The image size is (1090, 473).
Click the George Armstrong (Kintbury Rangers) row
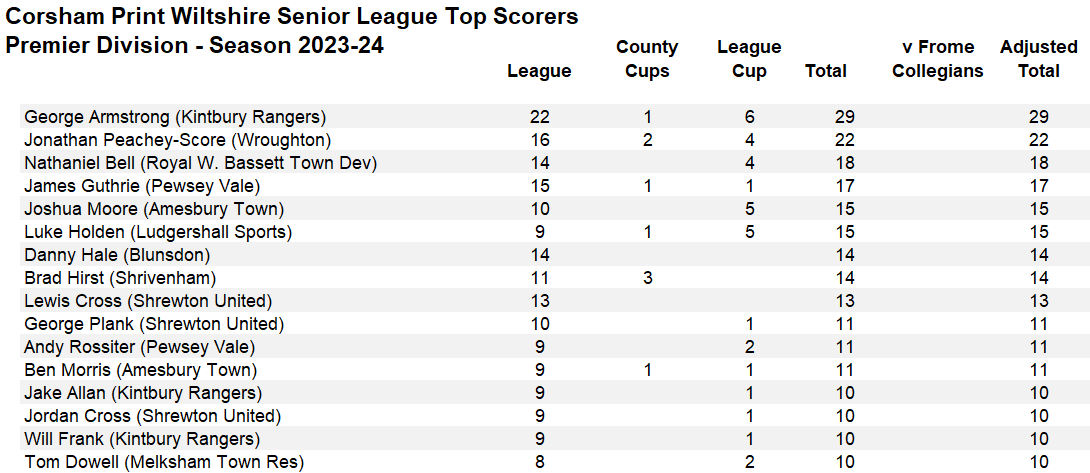[x=175, y=117]
